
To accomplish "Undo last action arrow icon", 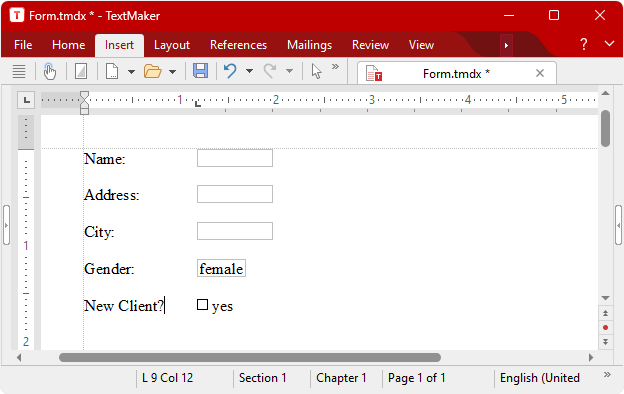I will pyautogui.click(x=230, y=72).
